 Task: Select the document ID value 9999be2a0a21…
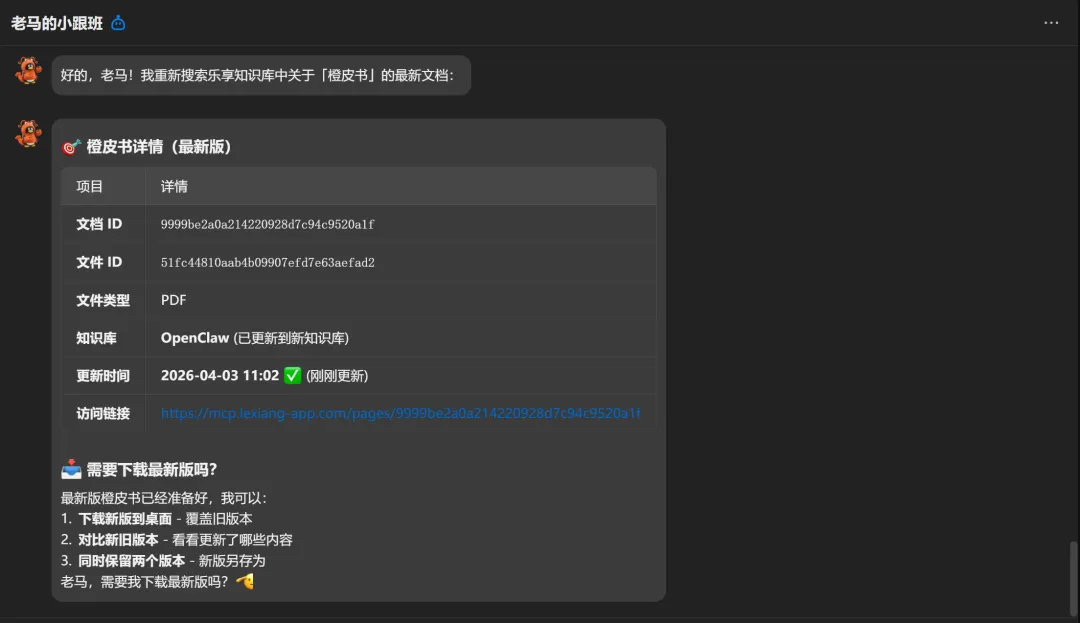267,224
